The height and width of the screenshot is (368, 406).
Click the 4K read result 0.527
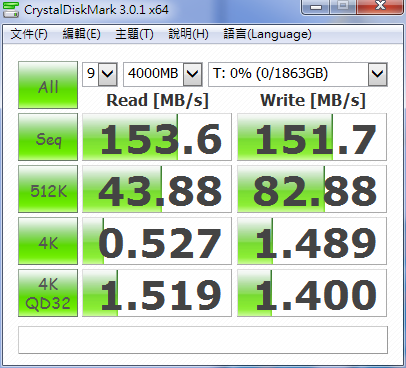157,241
